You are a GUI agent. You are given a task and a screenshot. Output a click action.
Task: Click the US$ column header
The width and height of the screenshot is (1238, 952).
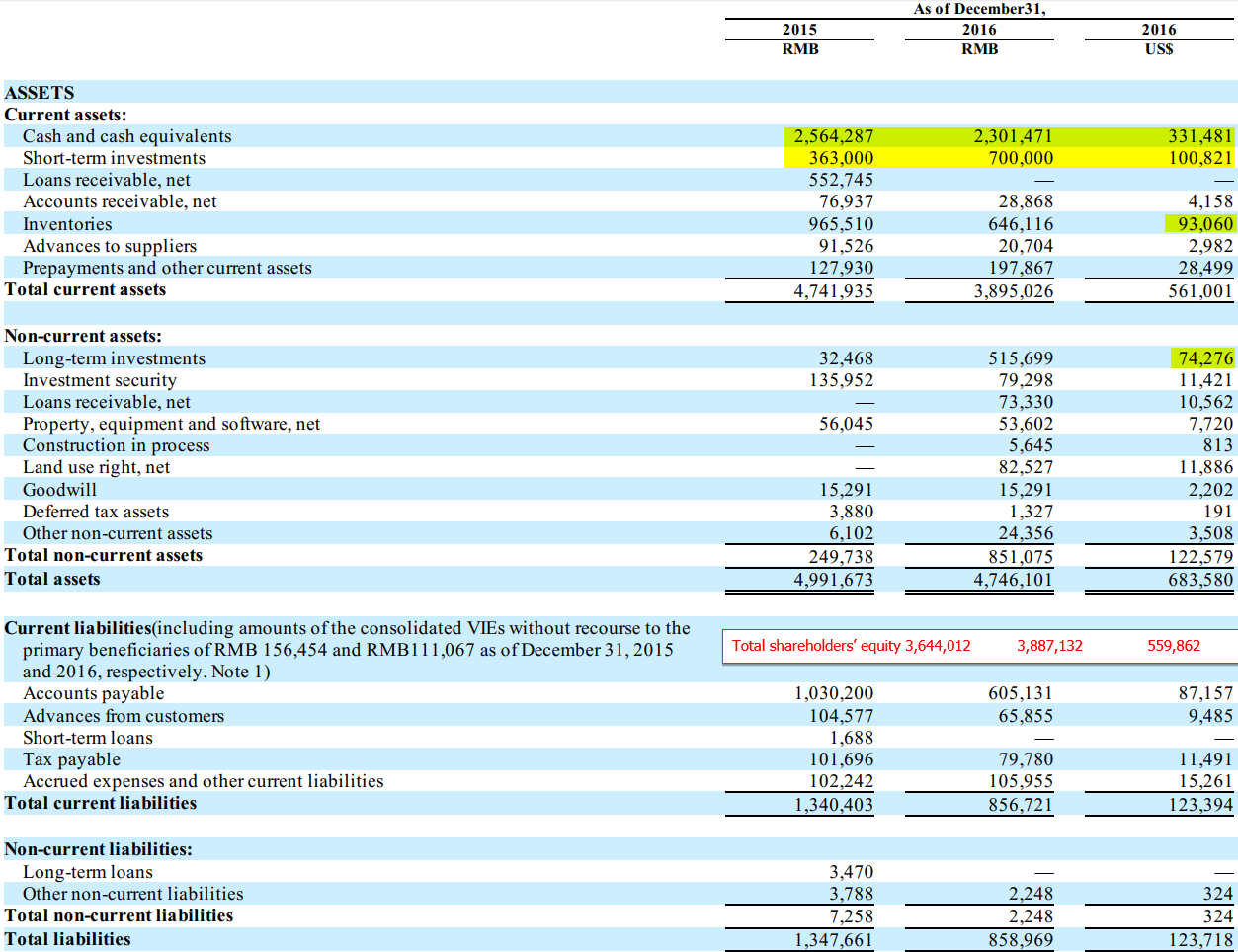[1159, 49]
